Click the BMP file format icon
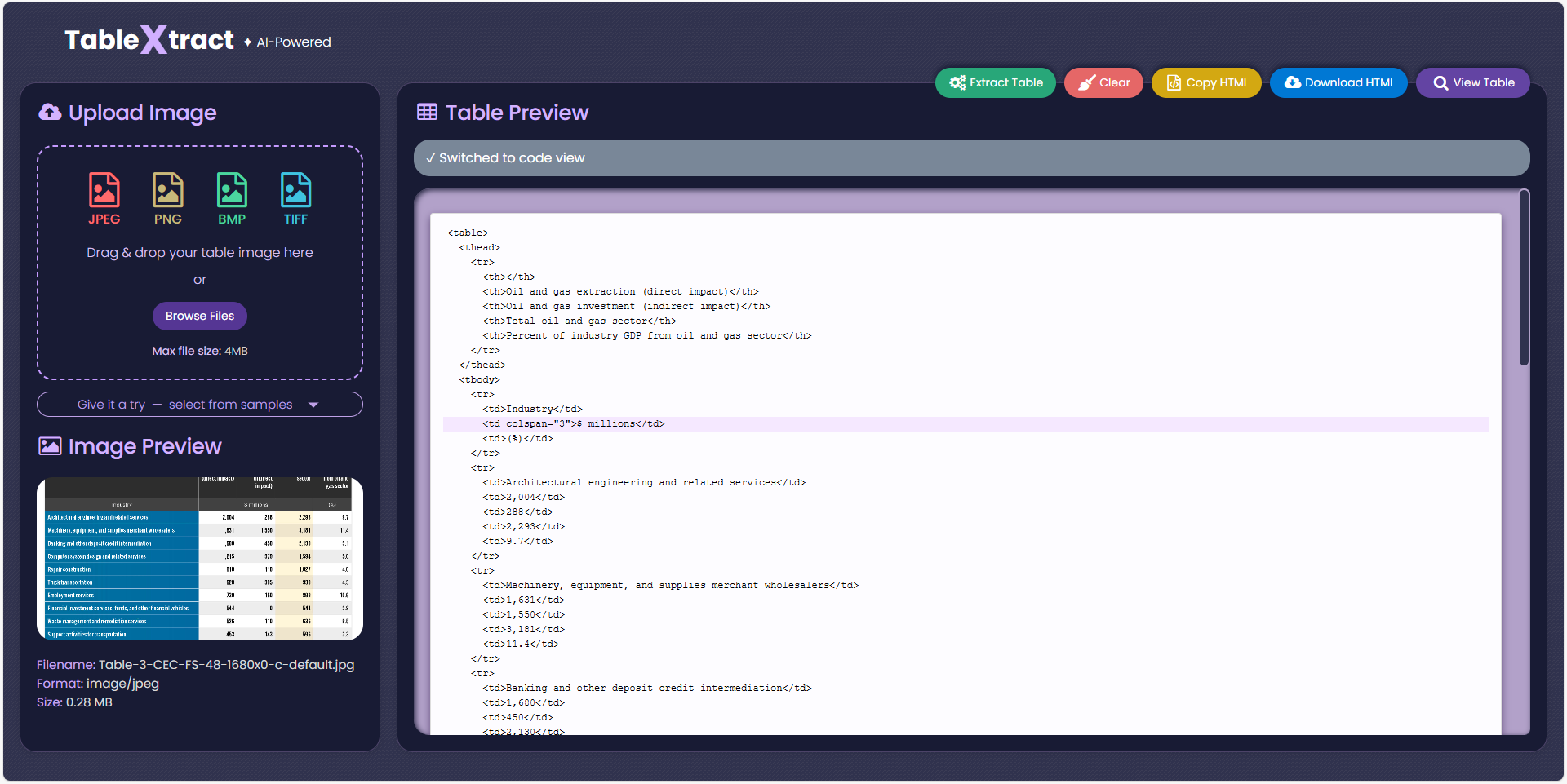The height and width of the screenshot is (784, 1567). pyautogui.click(x=232, y=190)
